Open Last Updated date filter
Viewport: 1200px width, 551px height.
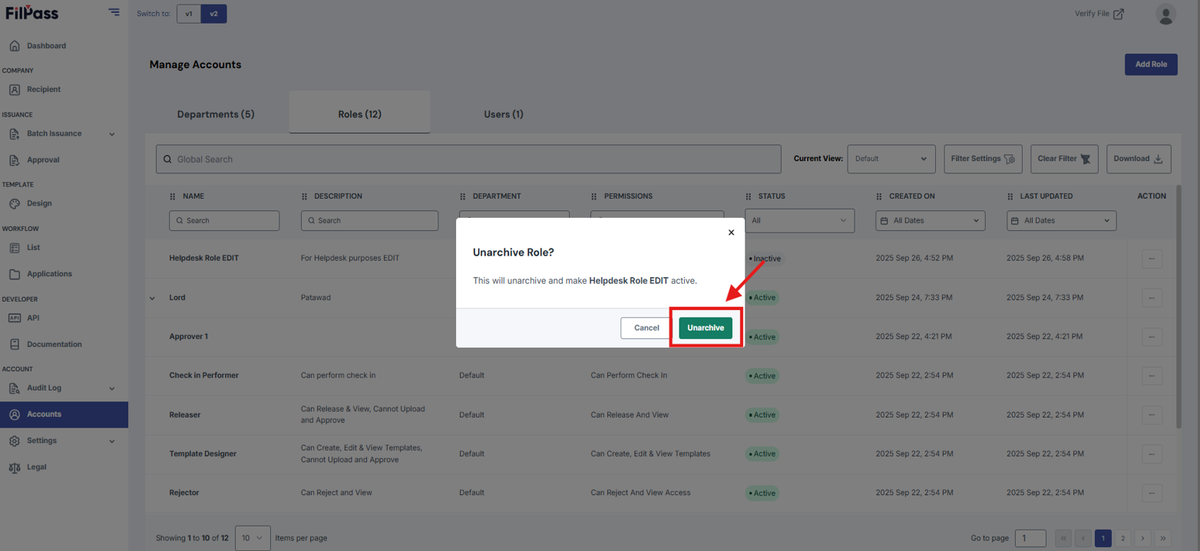tap(1061, 220)
